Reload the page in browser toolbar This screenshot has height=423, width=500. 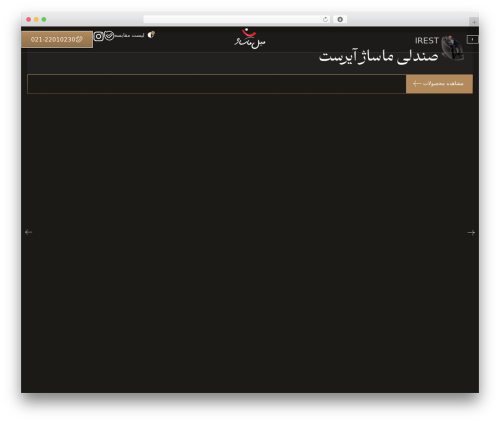[325, 19]
